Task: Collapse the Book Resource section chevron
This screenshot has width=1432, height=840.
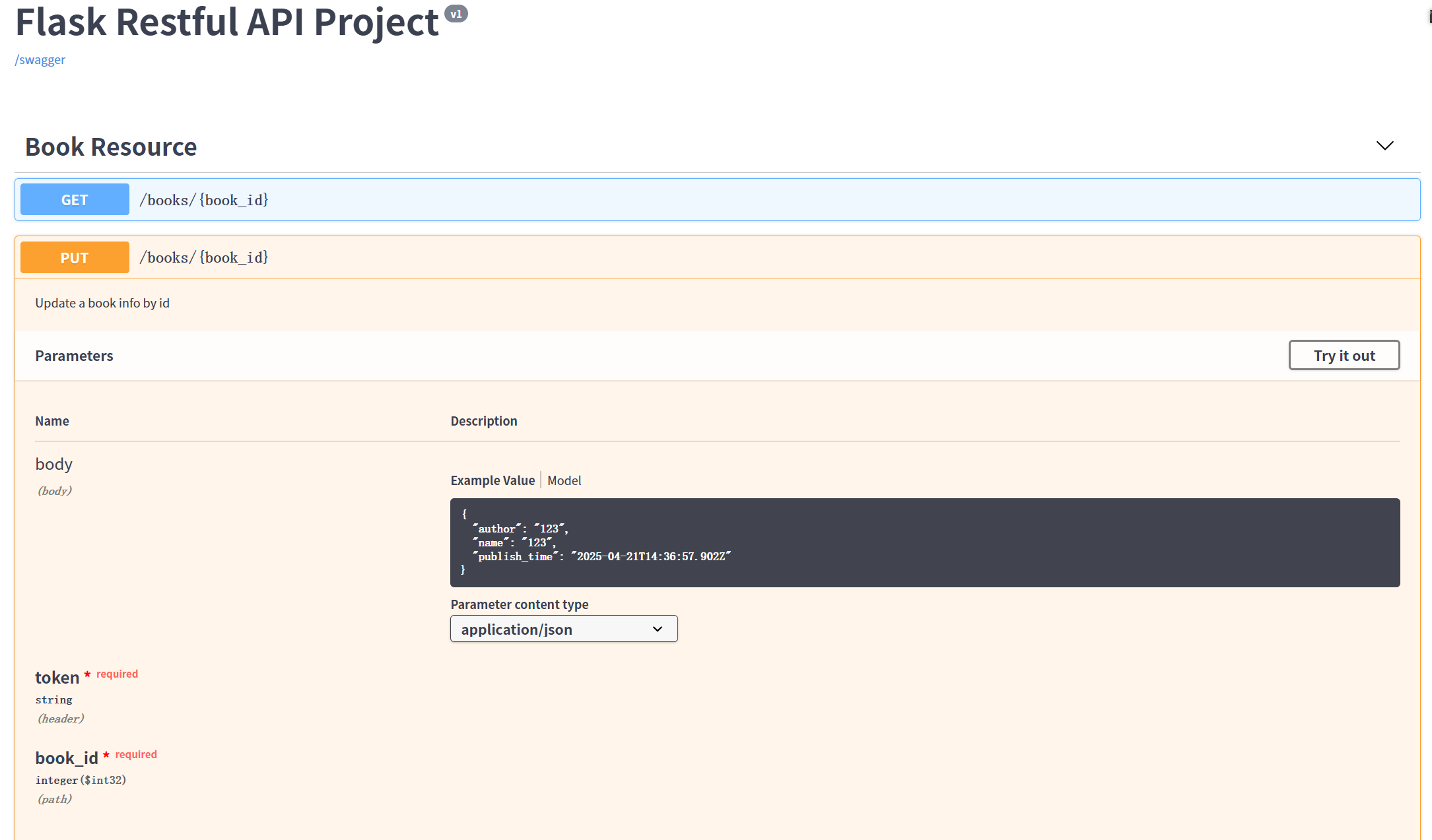Action: pos(1384,146)
